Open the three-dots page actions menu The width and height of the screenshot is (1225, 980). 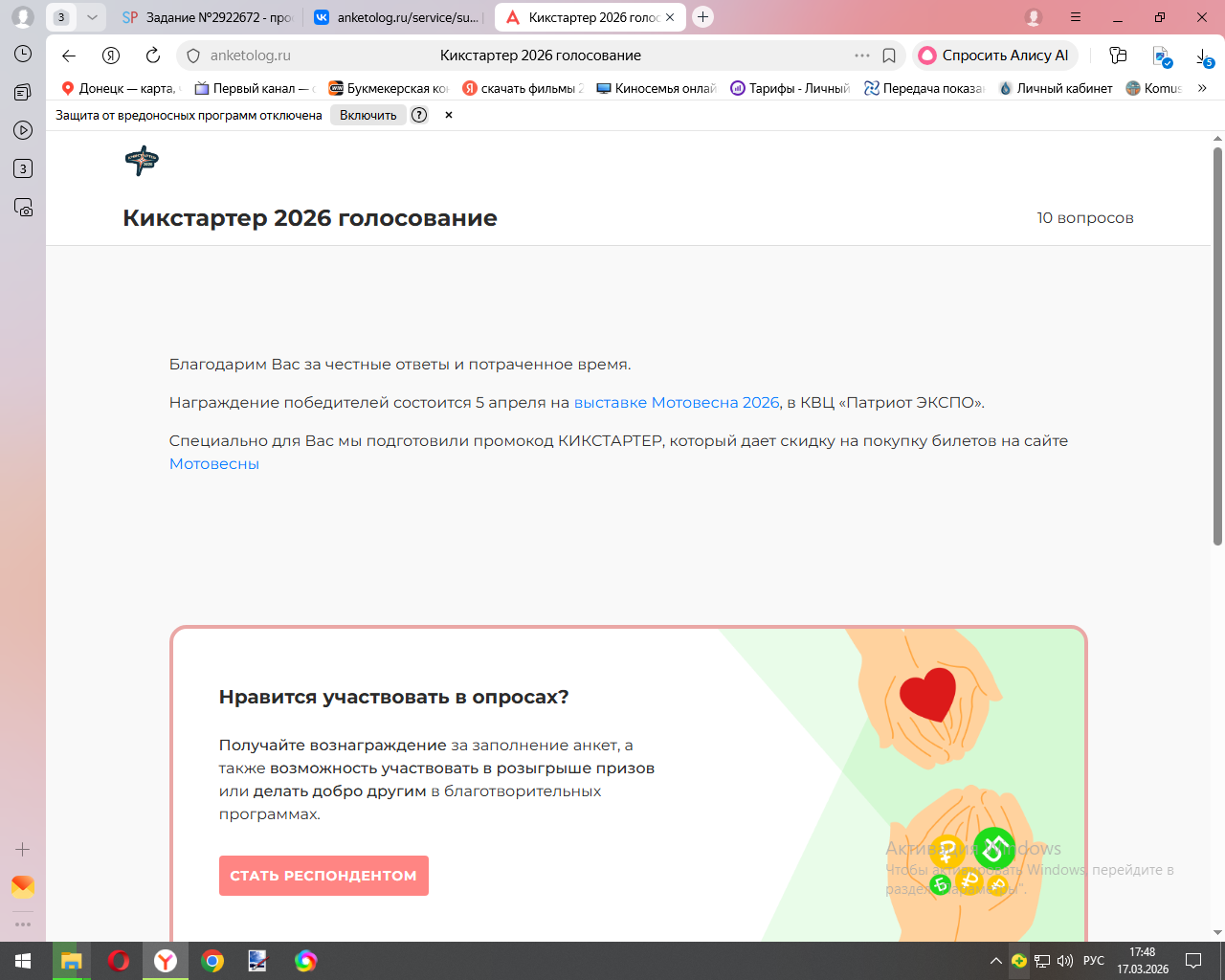point(862,56)
